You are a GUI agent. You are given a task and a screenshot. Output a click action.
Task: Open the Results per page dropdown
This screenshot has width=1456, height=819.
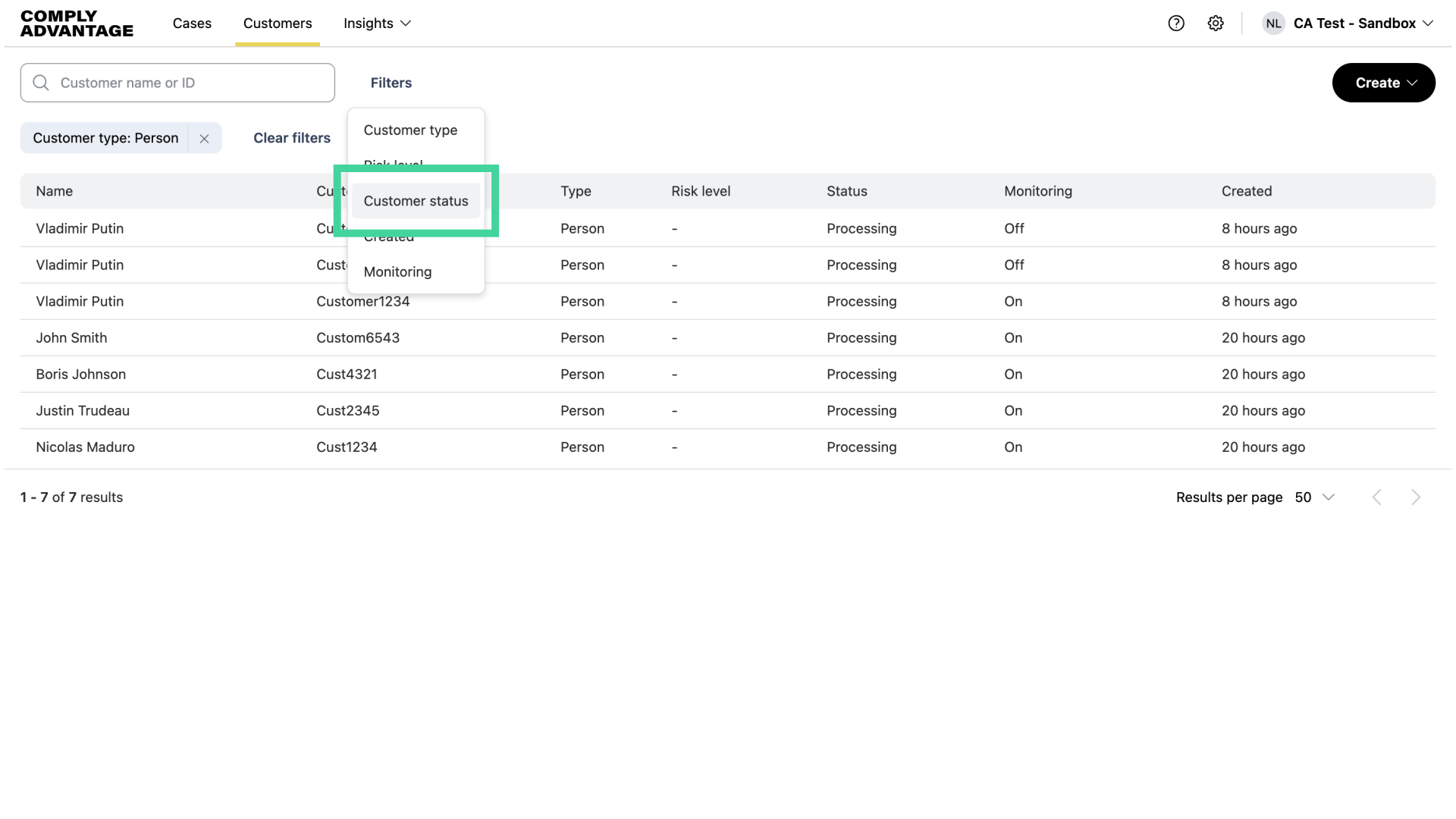point(1314,497)
